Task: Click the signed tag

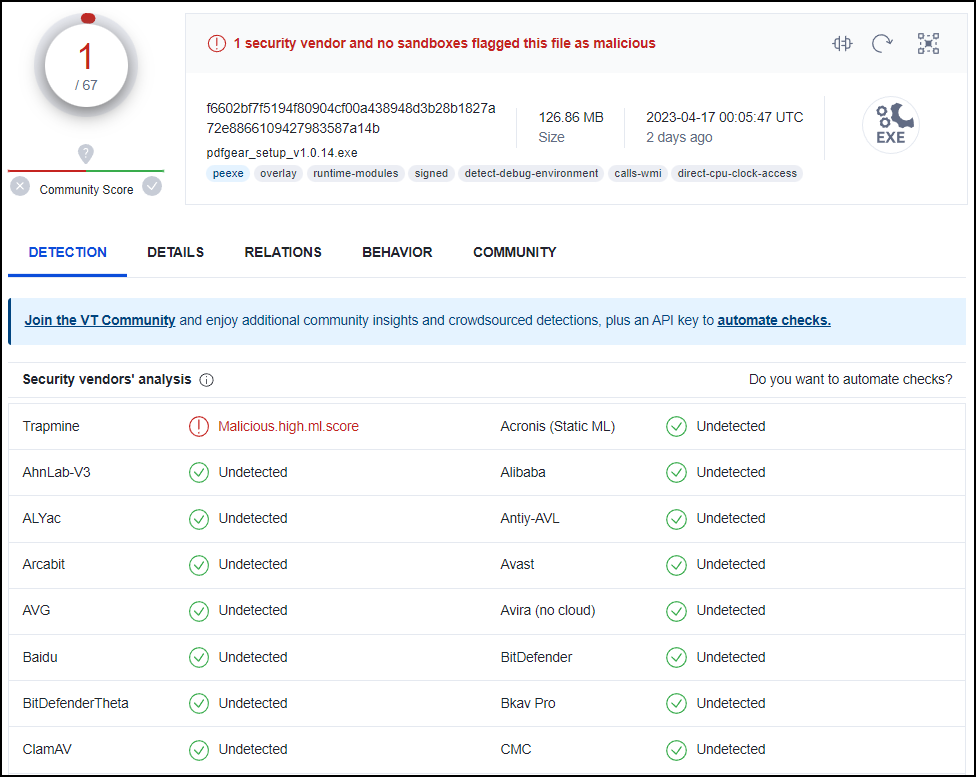Action: click(431, 173)
